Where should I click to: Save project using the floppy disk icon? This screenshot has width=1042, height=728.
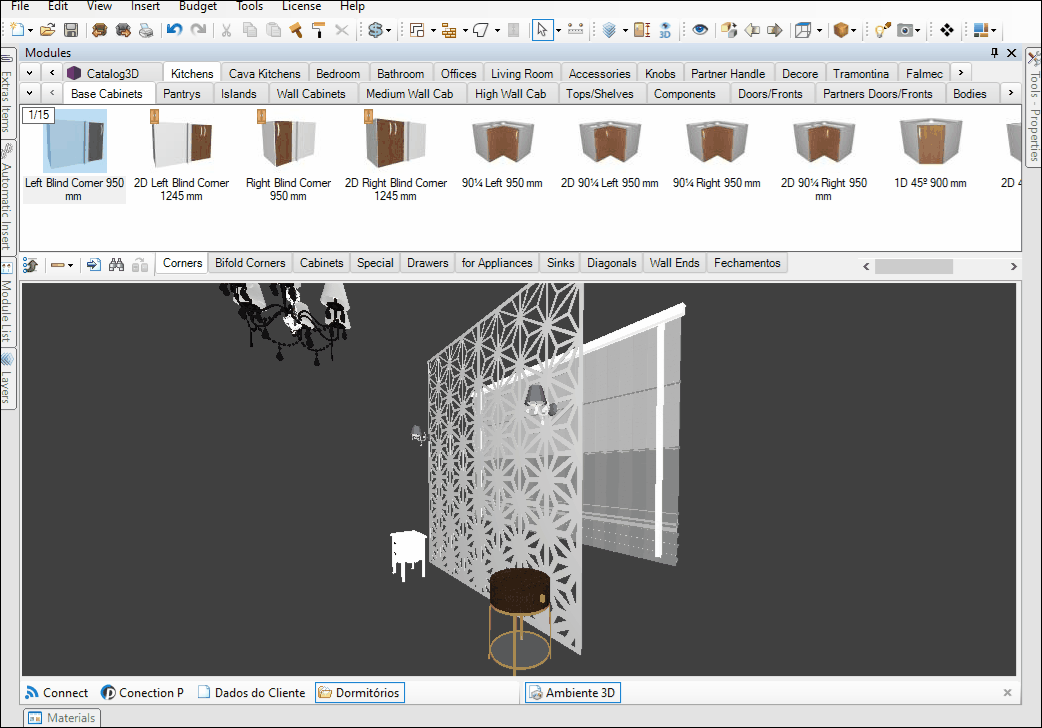[70, 30]
